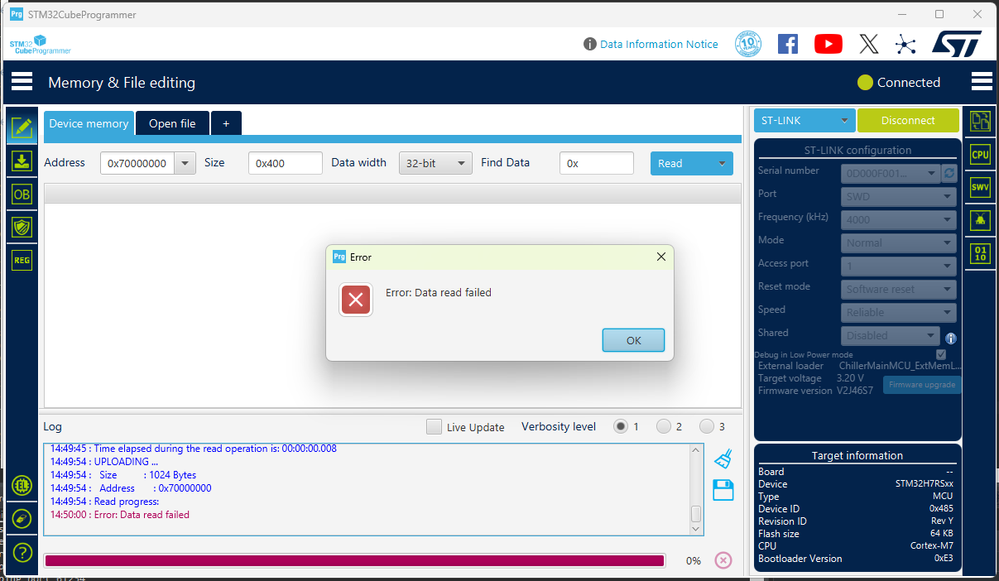The image size is (999, 581).
Task: Open the ST YouTube channel icon
Action: [x=828, y=44]
